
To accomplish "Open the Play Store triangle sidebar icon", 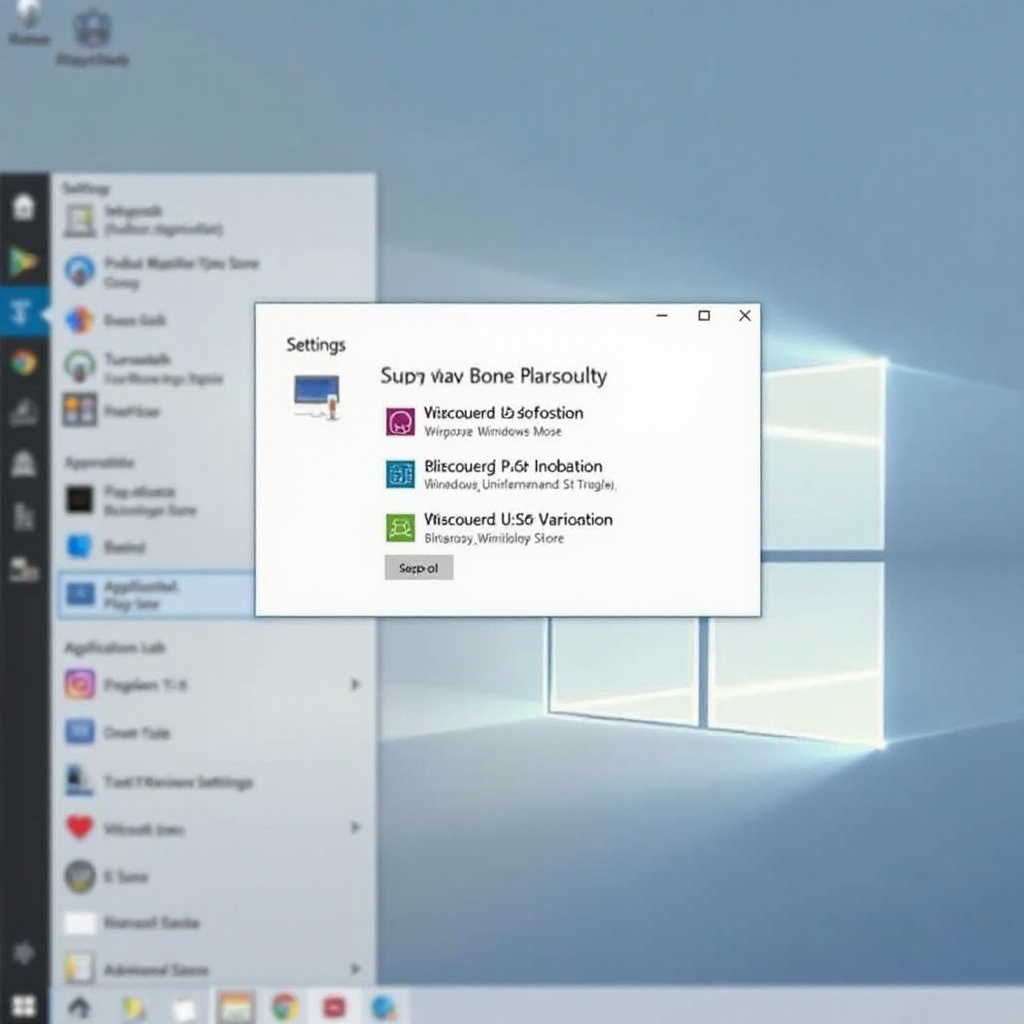I will [23, 262].
